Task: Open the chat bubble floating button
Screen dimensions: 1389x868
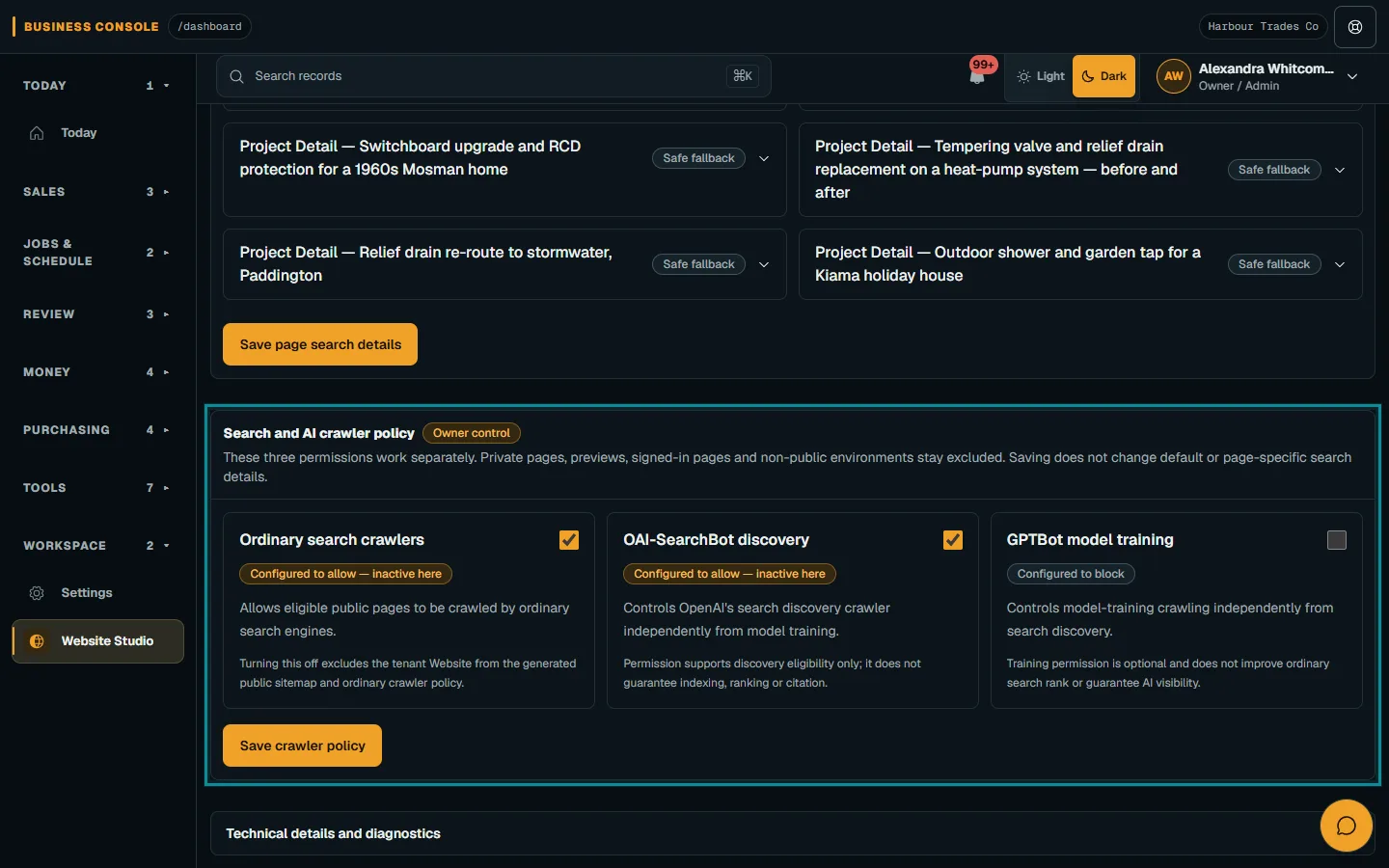Action: point(1346,826)
